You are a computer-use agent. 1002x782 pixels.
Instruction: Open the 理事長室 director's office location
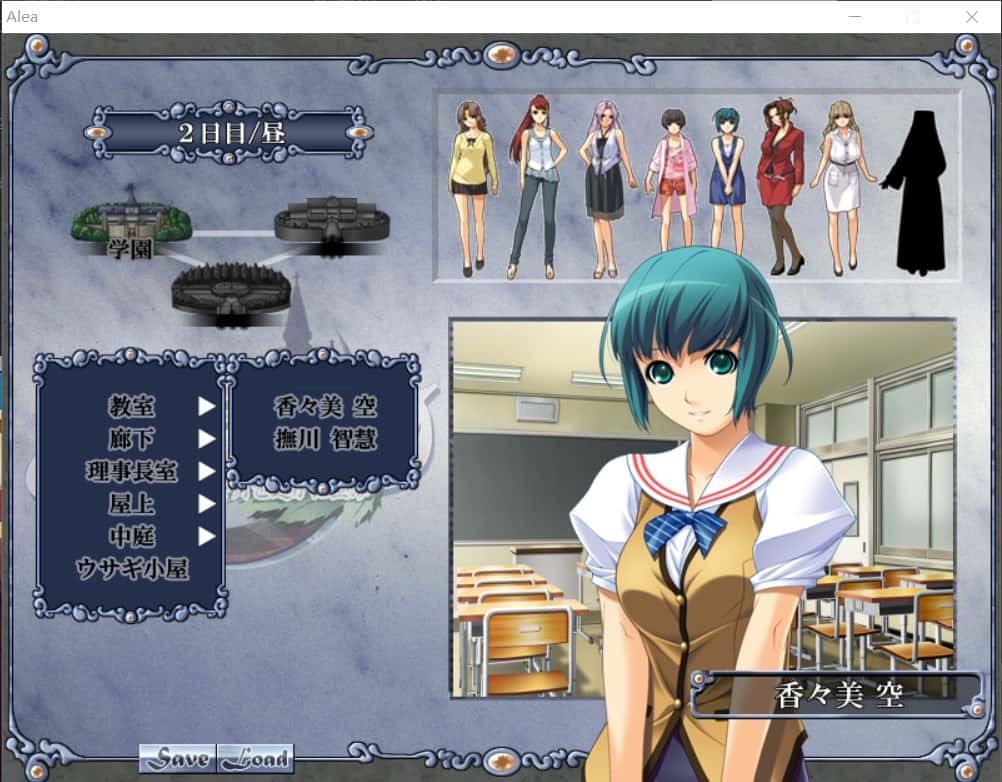pos(132,471)
